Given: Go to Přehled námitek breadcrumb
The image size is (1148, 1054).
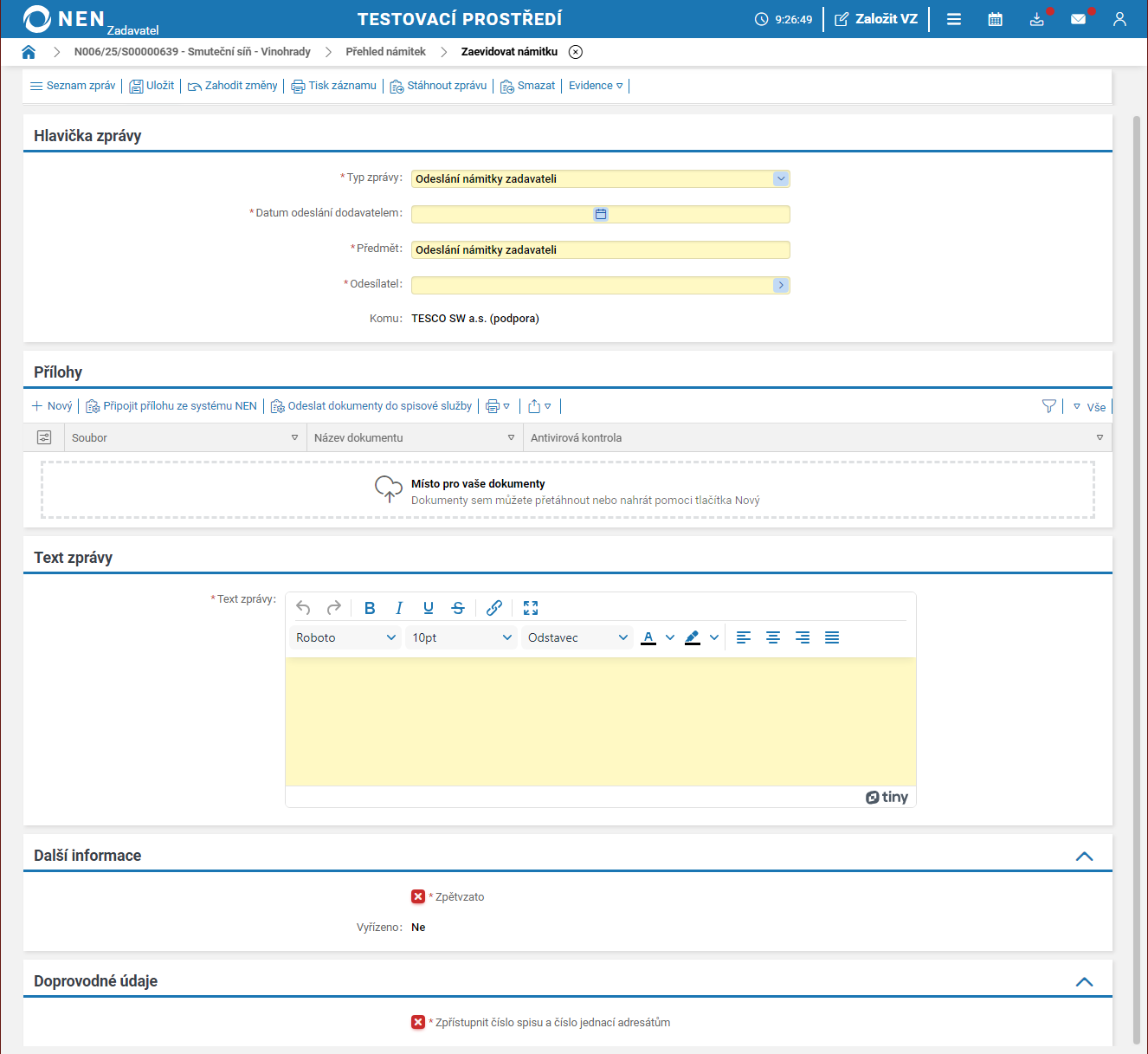Looking at the screenshot, I should 385,52.
